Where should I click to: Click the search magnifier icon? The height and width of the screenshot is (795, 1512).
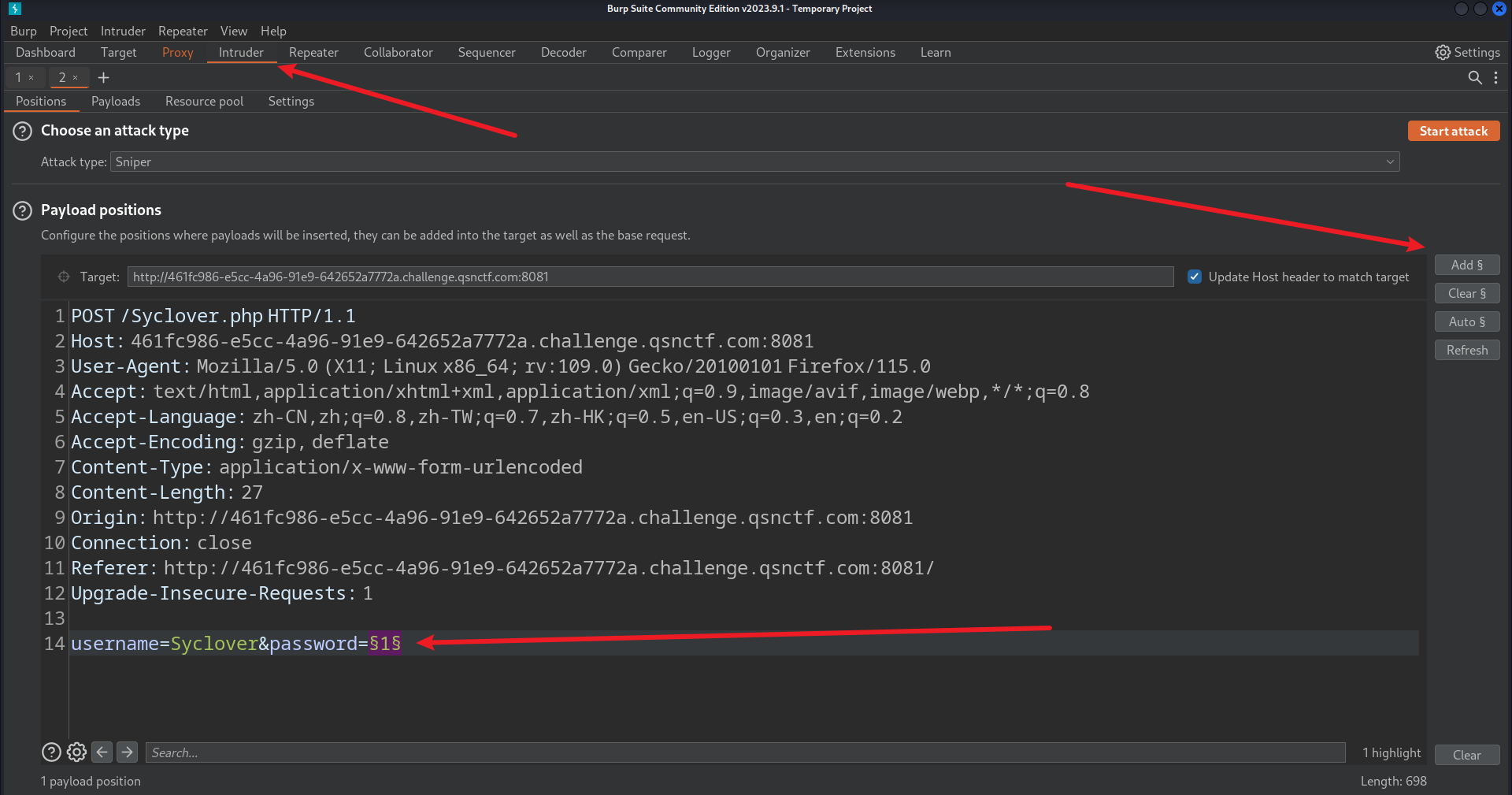coord(1475,77)
